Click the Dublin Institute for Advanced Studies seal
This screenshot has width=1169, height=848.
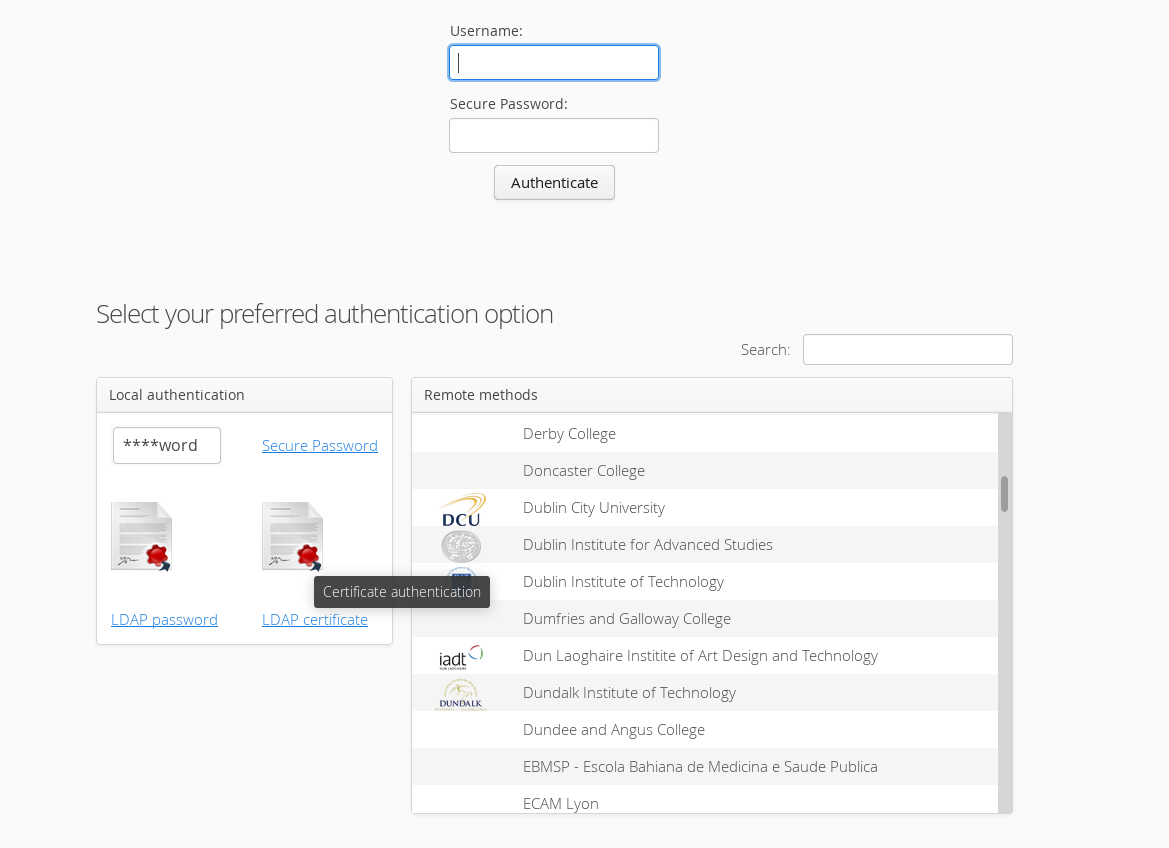[461, 546]
